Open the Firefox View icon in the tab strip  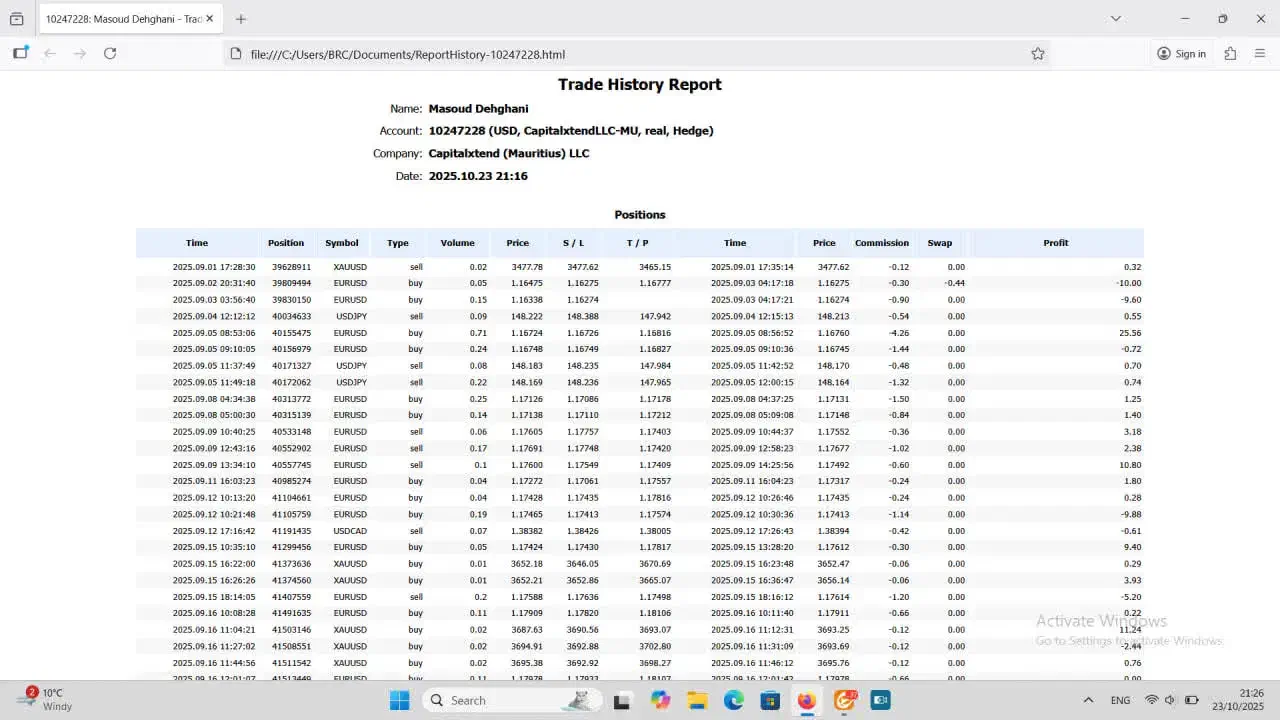point(16,19)
